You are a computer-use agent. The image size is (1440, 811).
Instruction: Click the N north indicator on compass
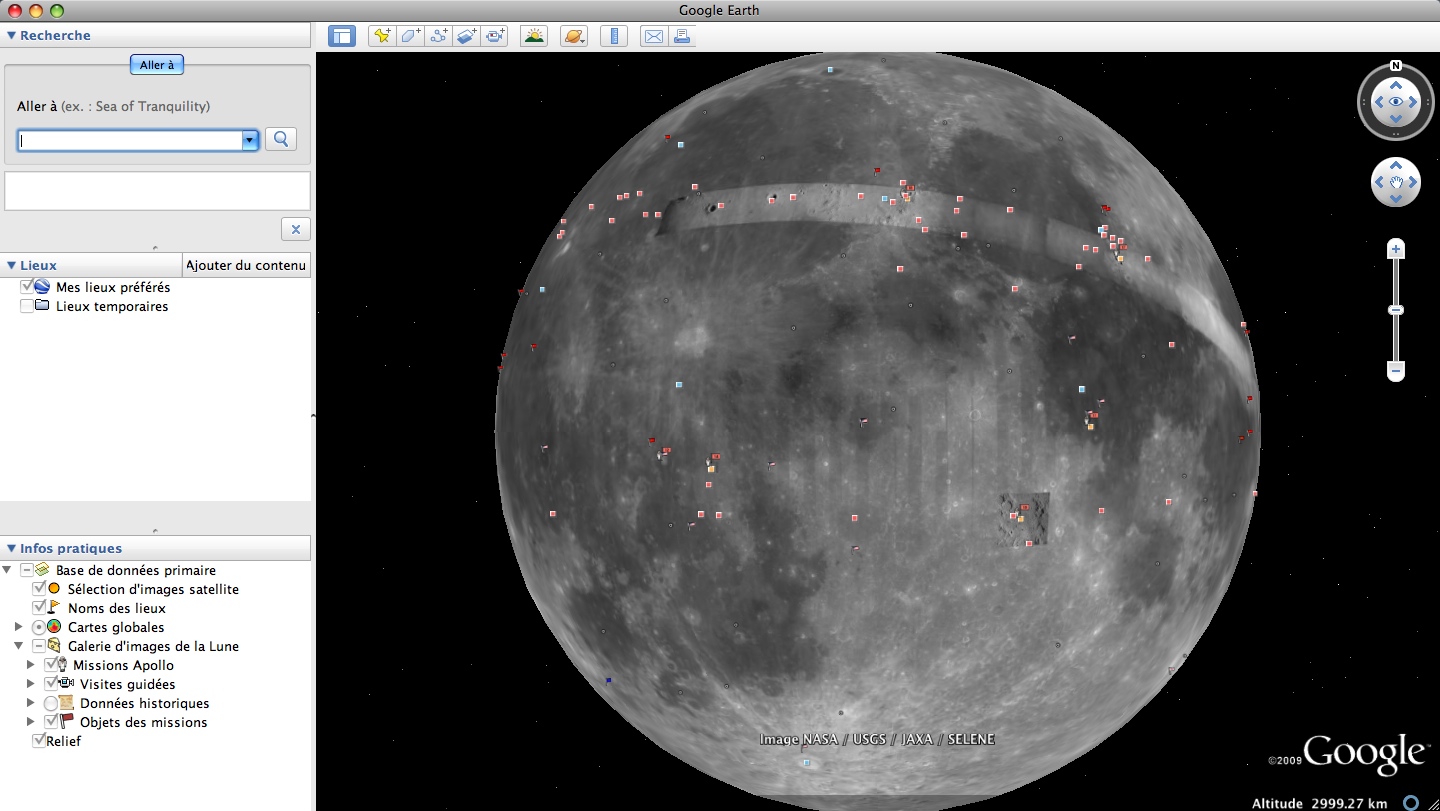pos(1396,66)
